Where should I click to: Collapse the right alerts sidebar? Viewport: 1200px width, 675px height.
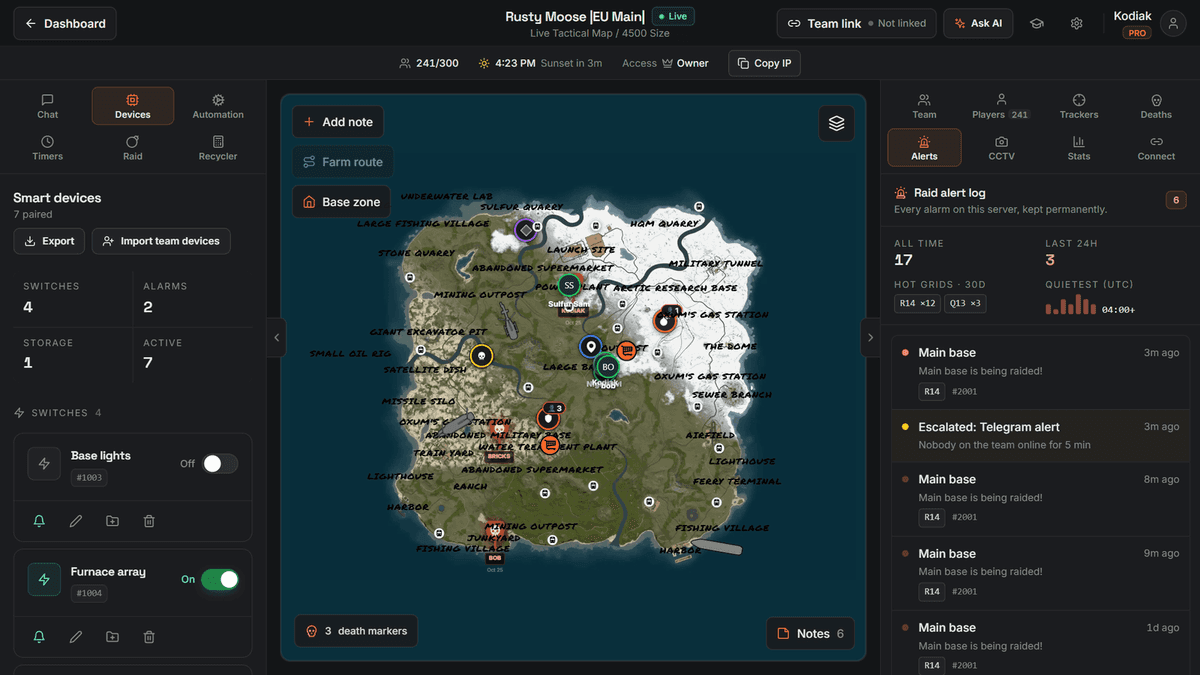870,337
